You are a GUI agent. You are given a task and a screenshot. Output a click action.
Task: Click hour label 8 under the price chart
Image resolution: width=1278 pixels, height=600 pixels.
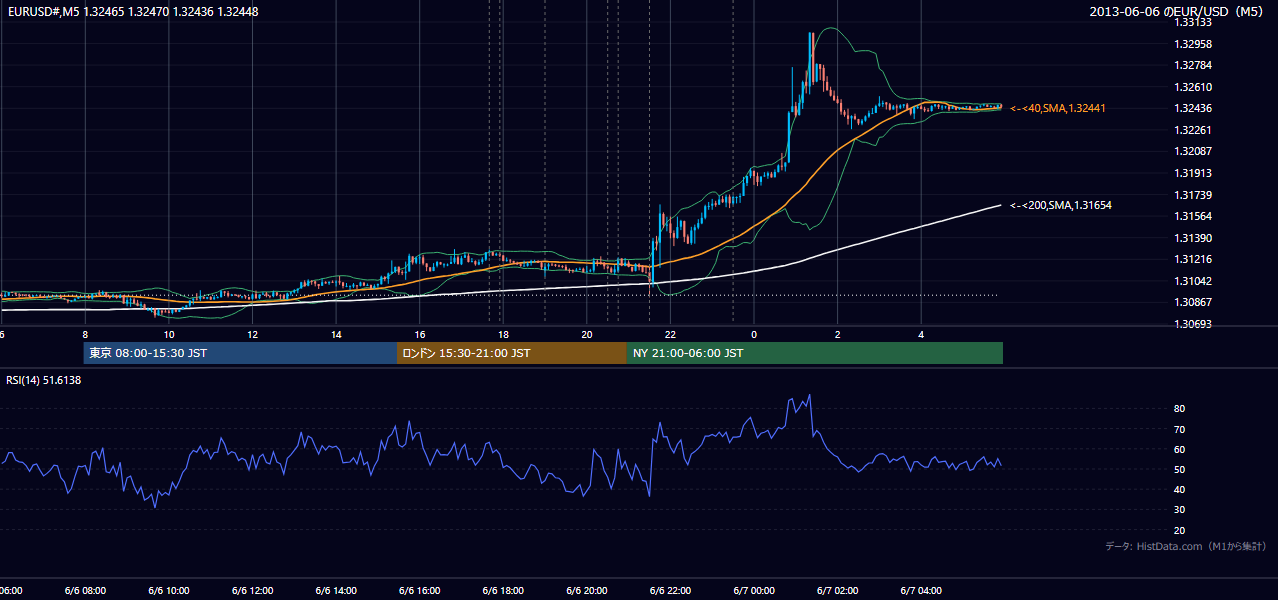(85, 335)
